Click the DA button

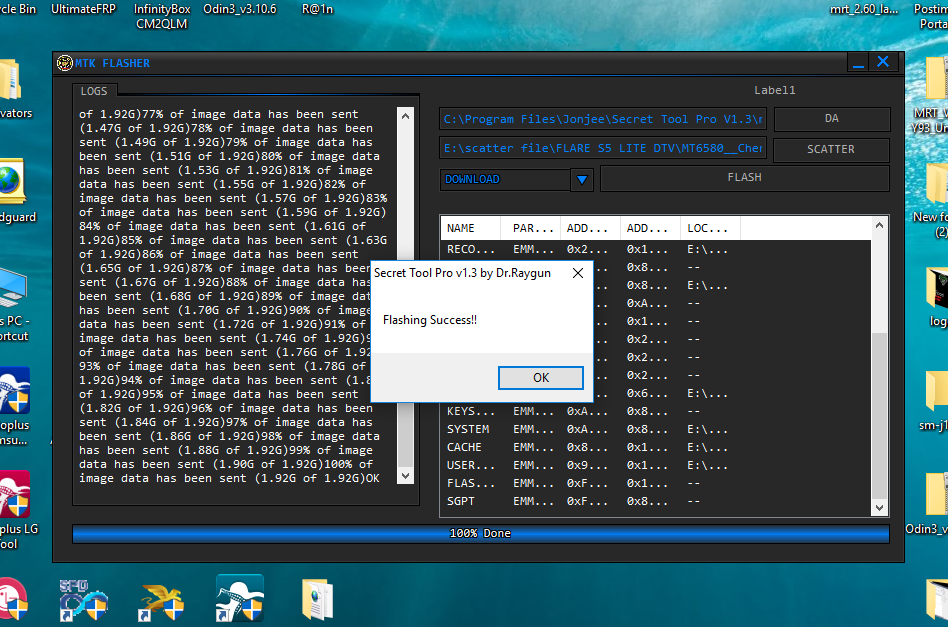832,119
